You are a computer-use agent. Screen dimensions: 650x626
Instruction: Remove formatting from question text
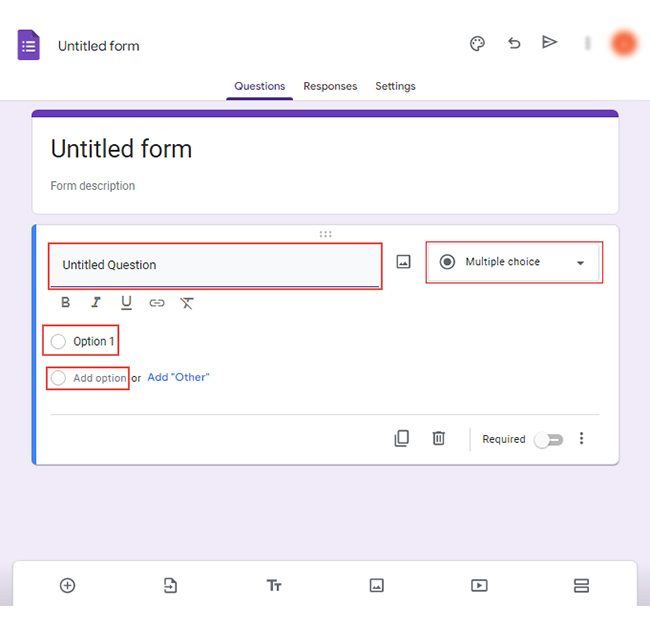pos(187,303)
